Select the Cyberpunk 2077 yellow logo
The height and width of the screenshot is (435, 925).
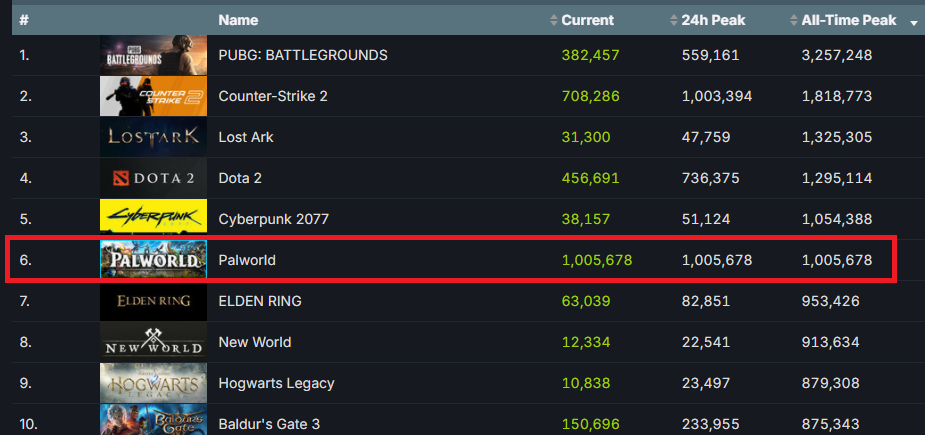pos(153,219)
